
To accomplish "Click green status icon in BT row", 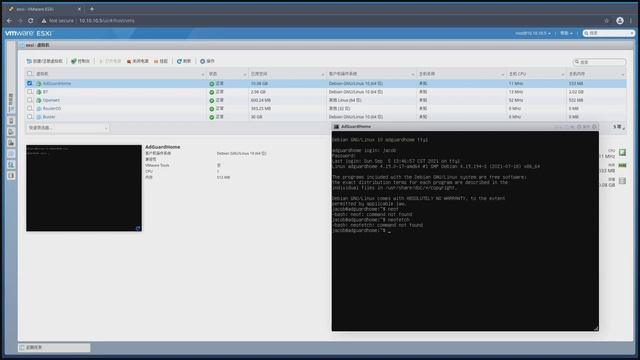I will [x=211, y=92].
